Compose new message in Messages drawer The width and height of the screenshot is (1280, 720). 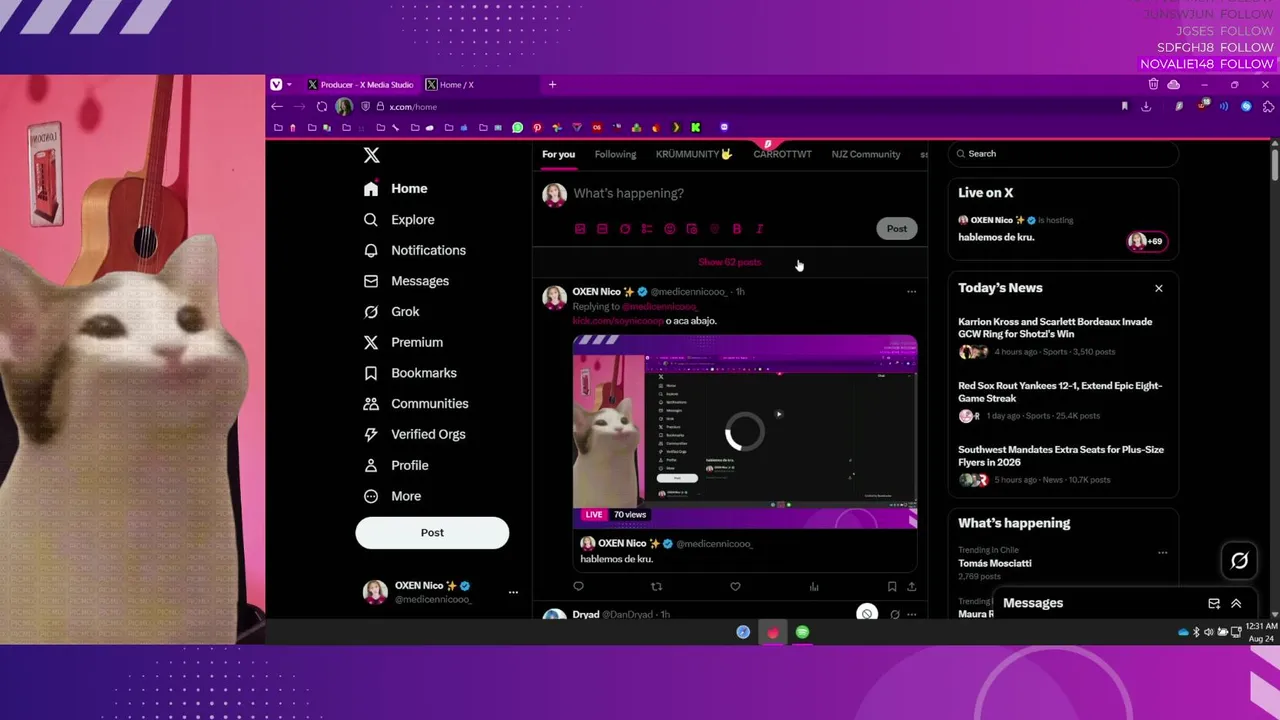(1214, 604)
